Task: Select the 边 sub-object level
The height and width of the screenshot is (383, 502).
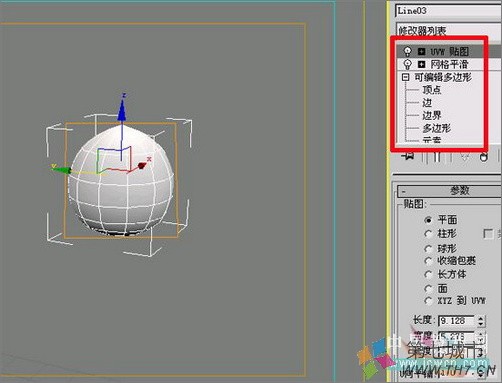Action: [427, 103]
